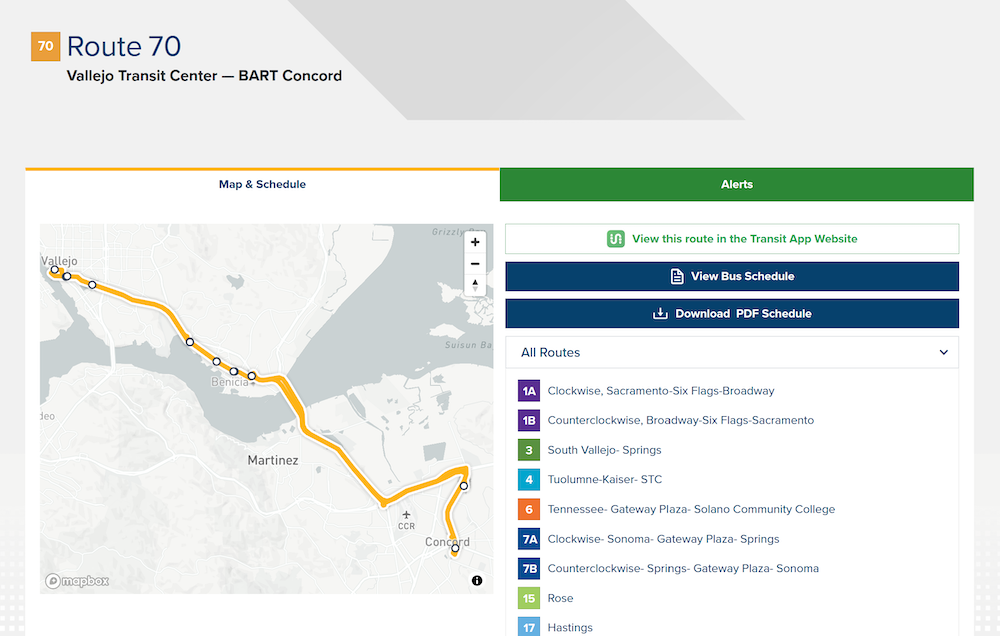This screenshot has width=1000, height=636.
Task: Click the Vallejo Transit Center stop marker
Action: click(55, 270)
